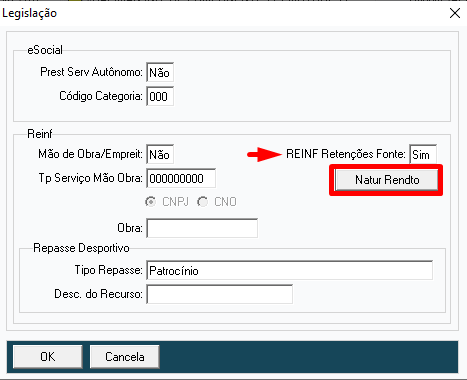This screenshot has height=380, width=467.
Task: Click the 'Desc. do Recurso:' label
Action: [x=98, y=294]
